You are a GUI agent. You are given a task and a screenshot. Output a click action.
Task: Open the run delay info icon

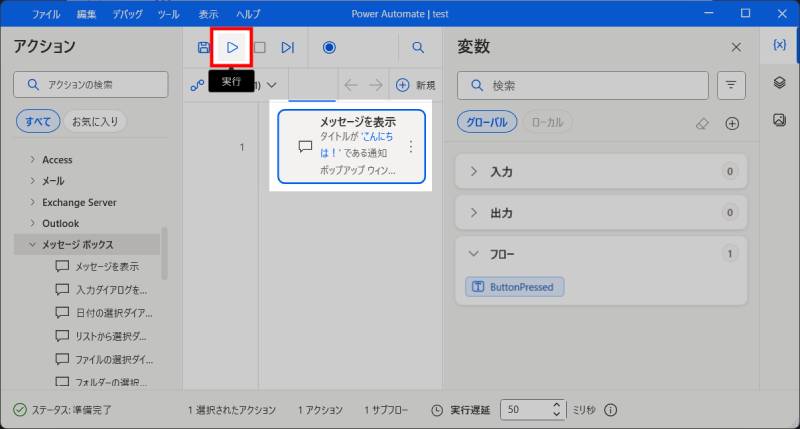pos(611,410)
